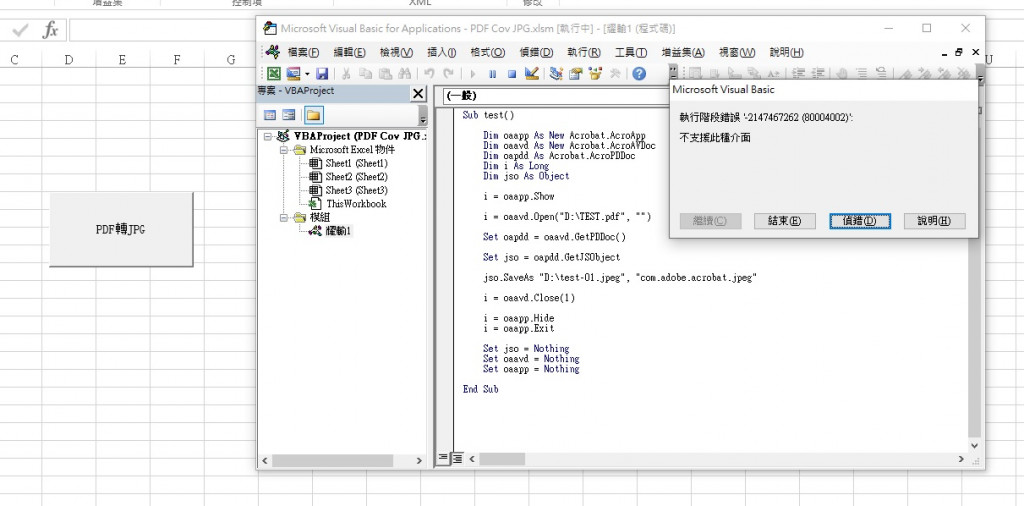1024x506 pixels.
Task: Open the Toolbox toolbar icon
Action: pos(615,74)
